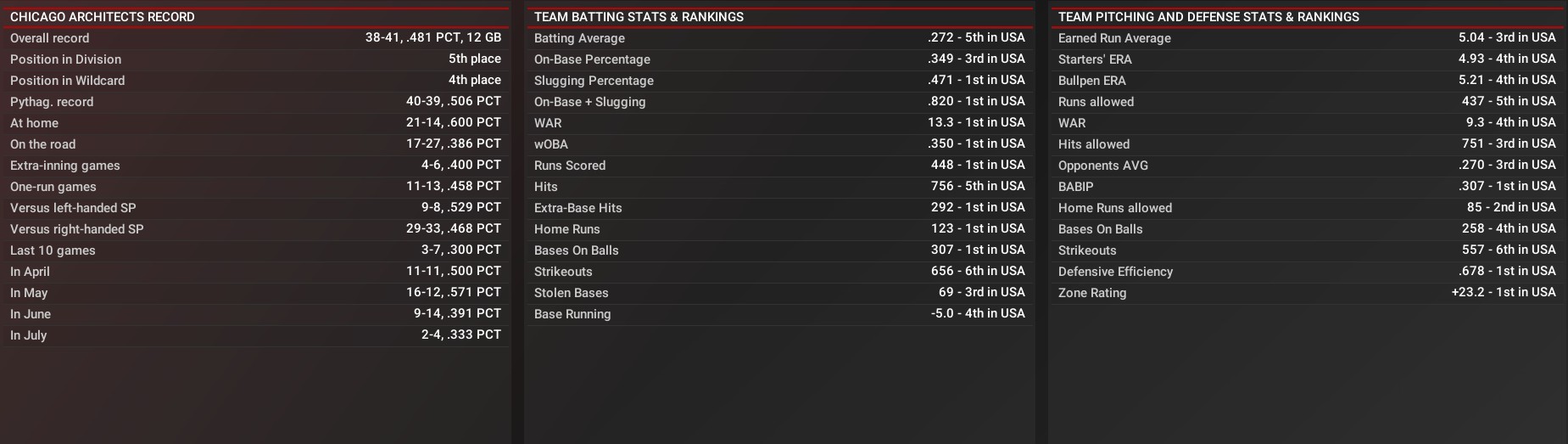Click the Base Running stat row
Viewport: 1568px width, 444px height.
tap(778, 314)
